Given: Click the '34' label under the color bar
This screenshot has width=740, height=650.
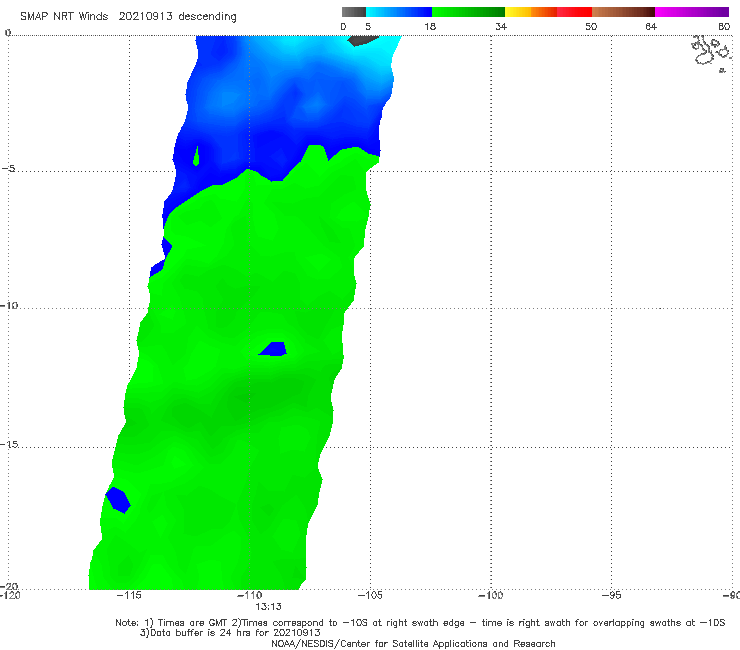Looking at the screenshot, I should click(x=501, y=26).
